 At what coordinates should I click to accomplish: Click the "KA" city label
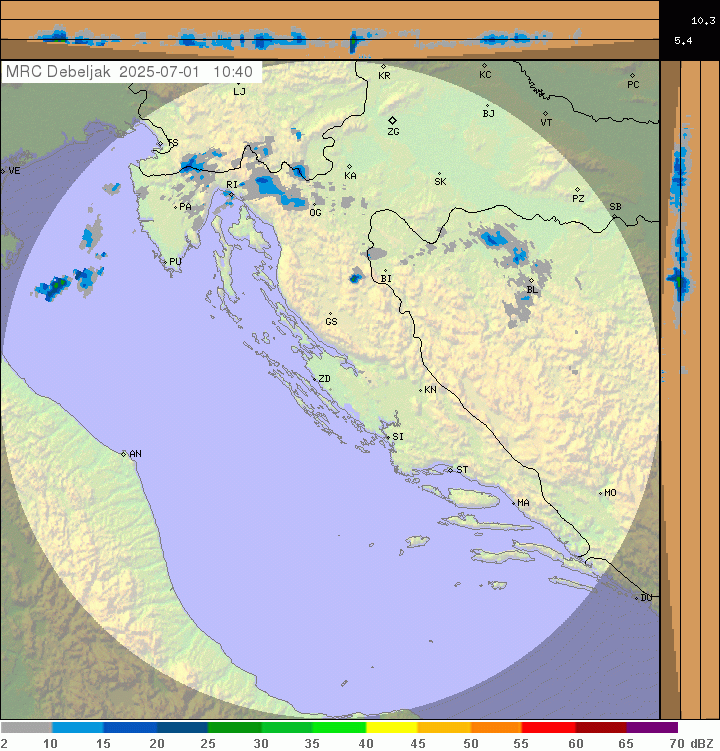pos(350,176)
